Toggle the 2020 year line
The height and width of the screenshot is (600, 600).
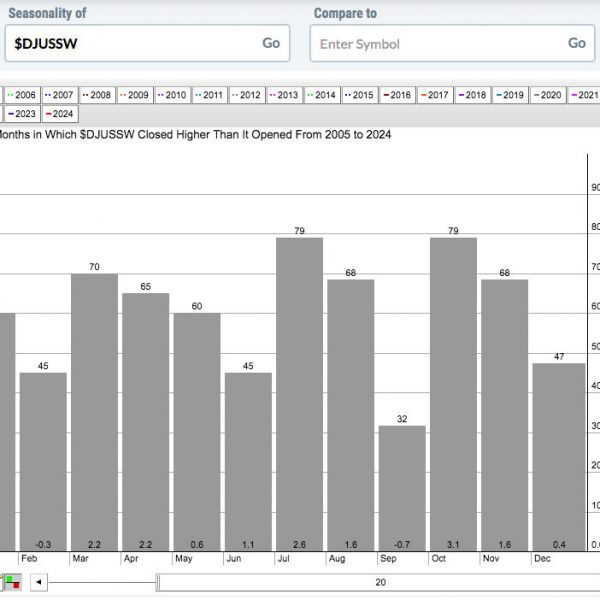(x=548, y=95)
